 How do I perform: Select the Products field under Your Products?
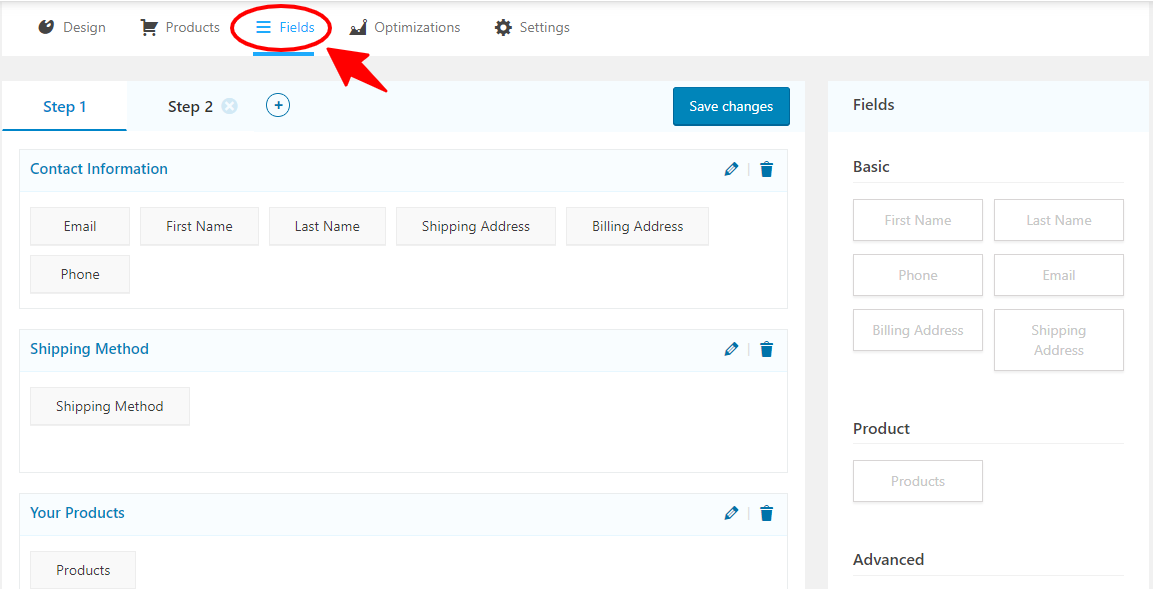[83, 571]
